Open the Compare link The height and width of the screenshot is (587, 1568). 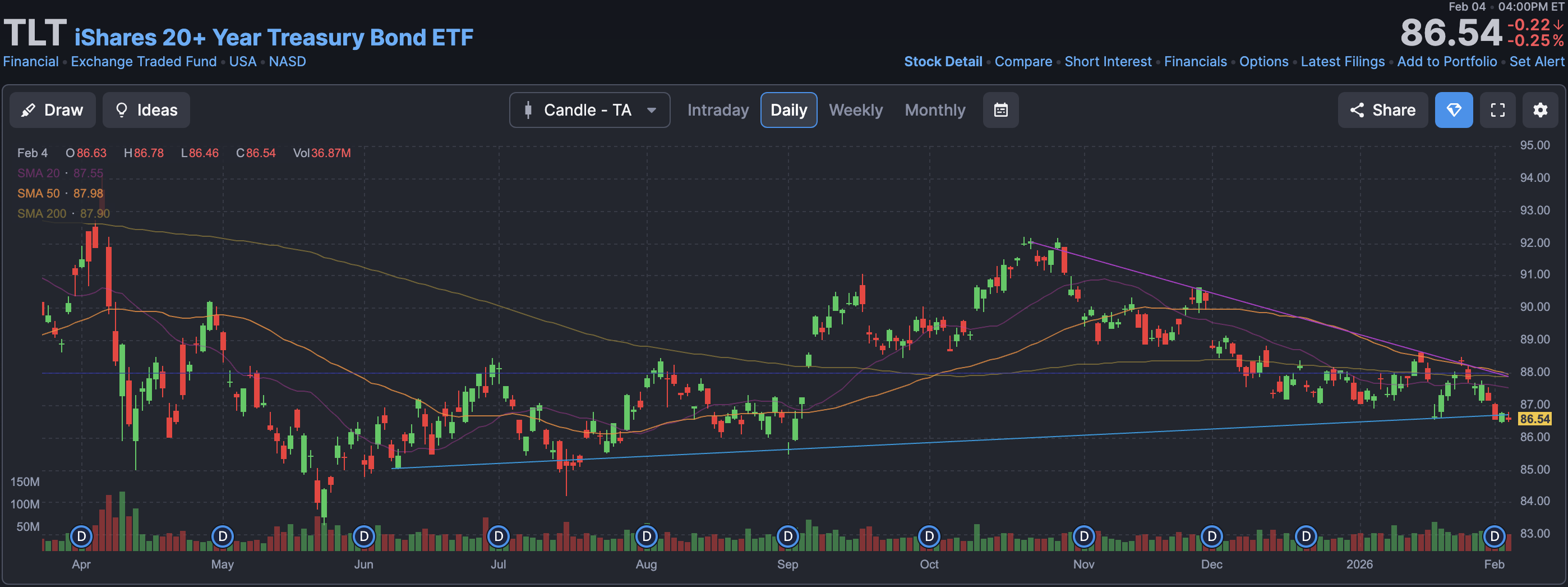pos(1023,62)
